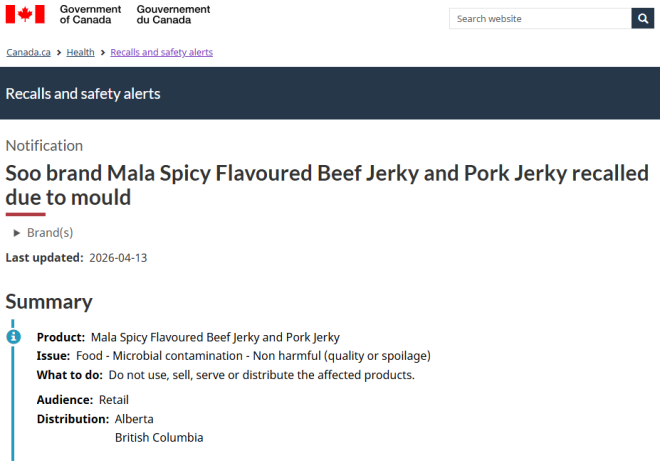This screenshot has width=660, height=468.
Task: Click the Summary section heading
Action: pos(49,301)
